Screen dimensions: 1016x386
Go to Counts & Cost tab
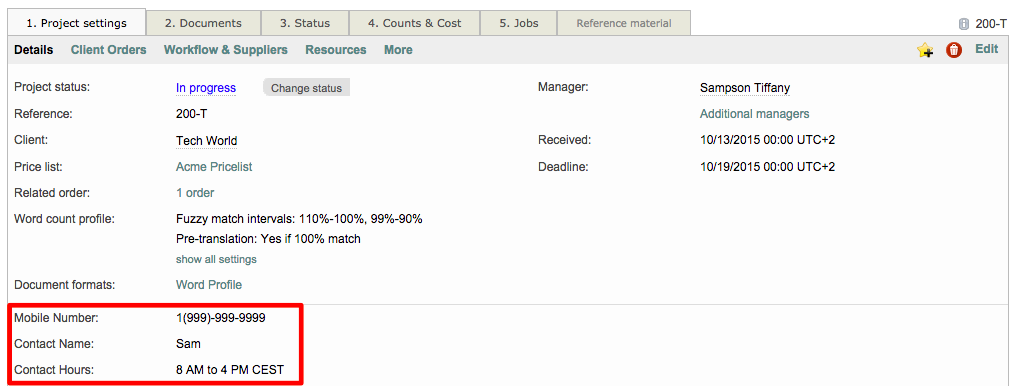[415, 23]
